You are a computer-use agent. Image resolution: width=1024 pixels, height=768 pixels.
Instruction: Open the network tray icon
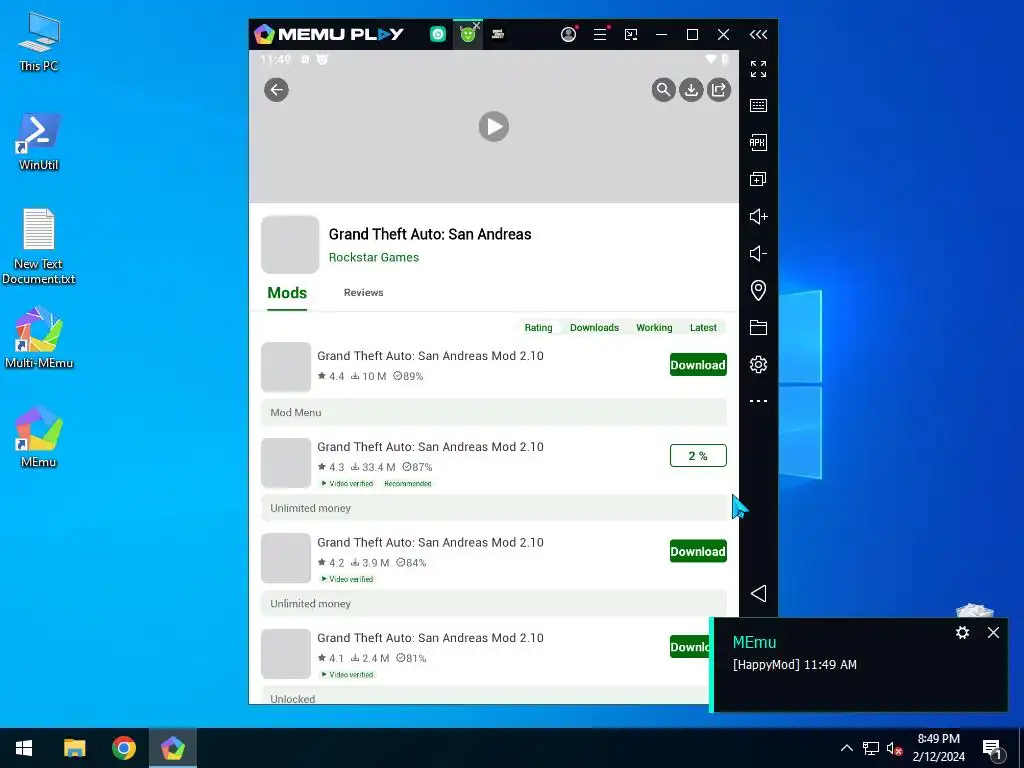coord(871,748)
